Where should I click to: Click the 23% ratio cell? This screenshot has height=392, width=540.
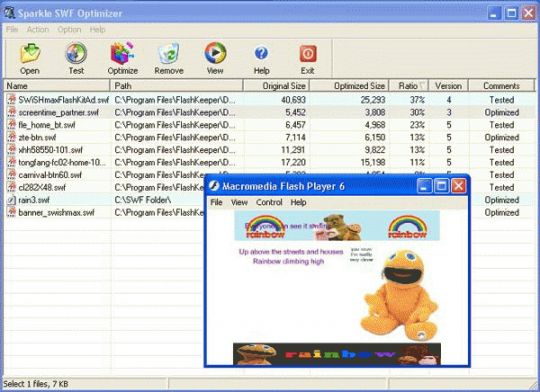tap(417, 125)
